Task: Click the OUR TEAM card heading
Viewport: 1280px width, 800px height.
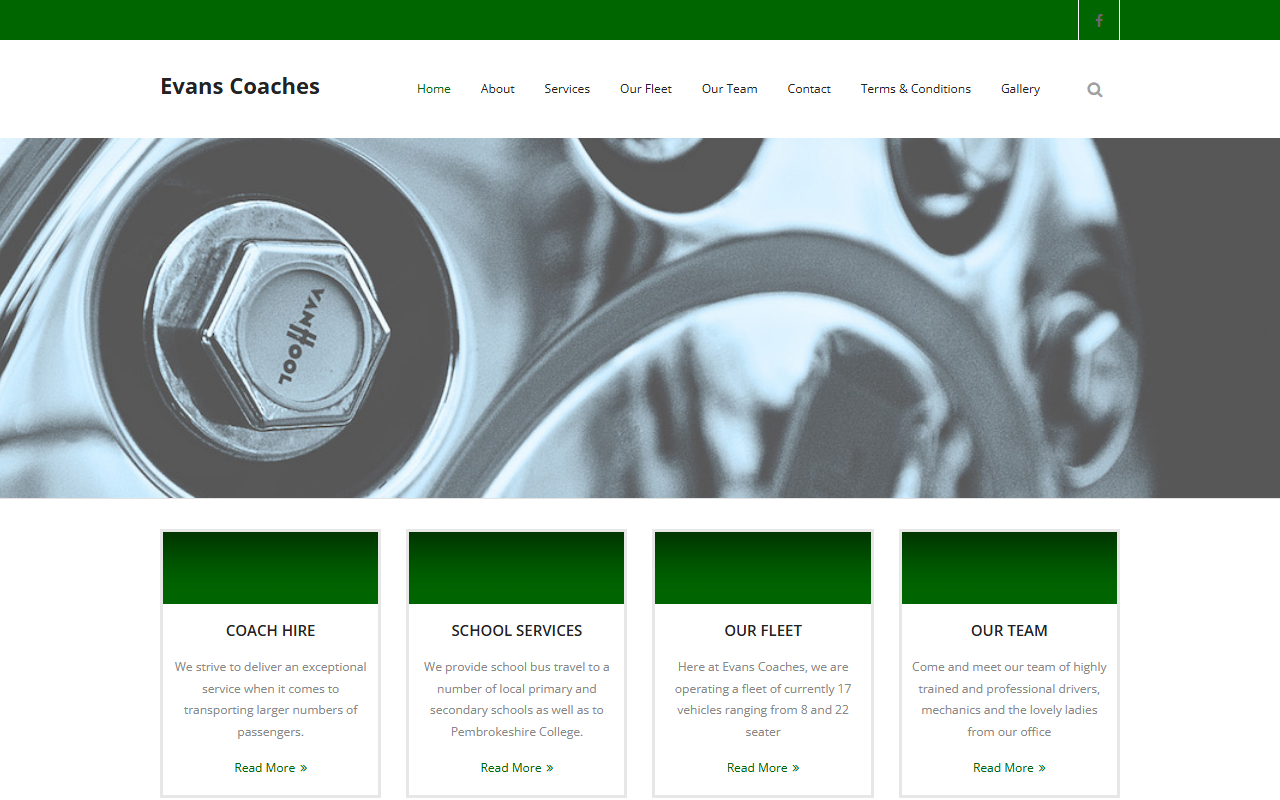Action: pos(1009,631)
